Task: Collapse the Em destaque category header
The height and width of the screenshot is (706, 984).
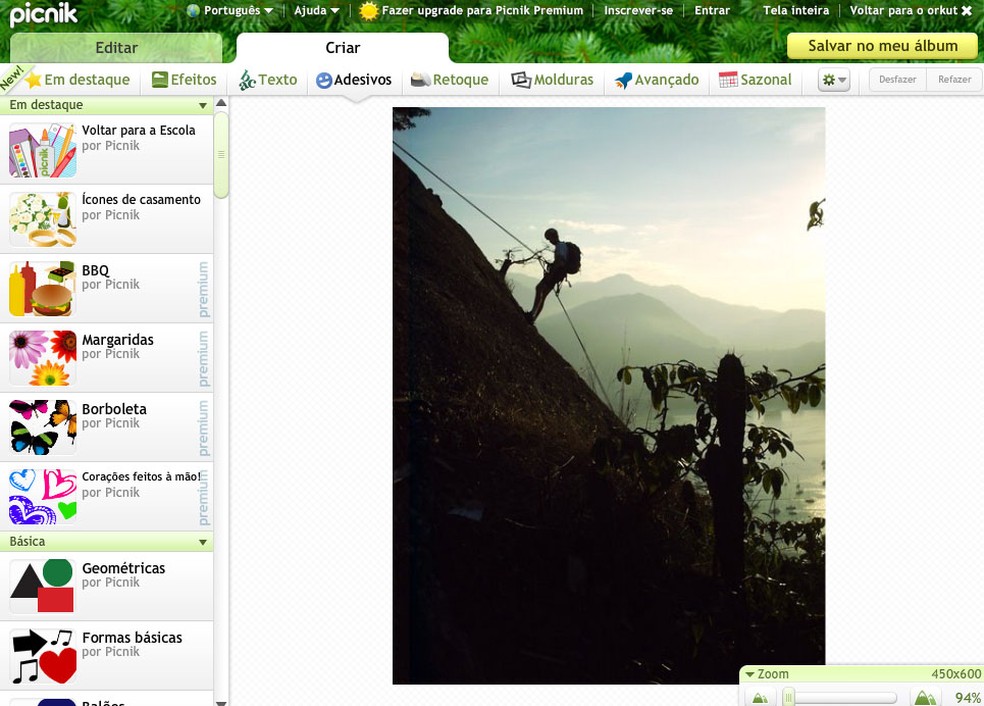Action: point(205,104)
